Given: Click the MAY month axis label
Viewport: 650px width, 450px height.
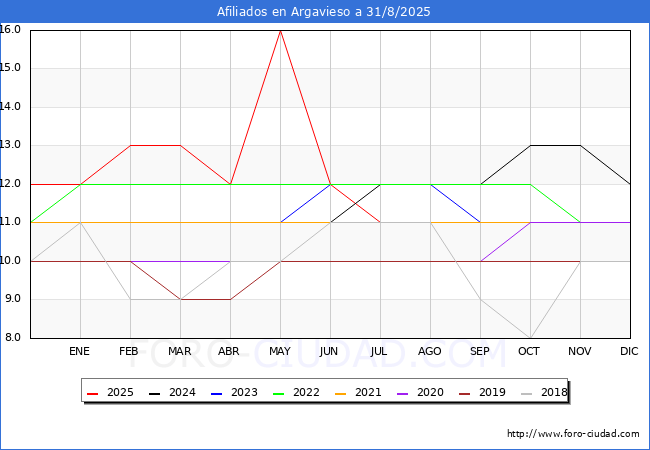Looking at the screenshot, I should click(280, 351).
